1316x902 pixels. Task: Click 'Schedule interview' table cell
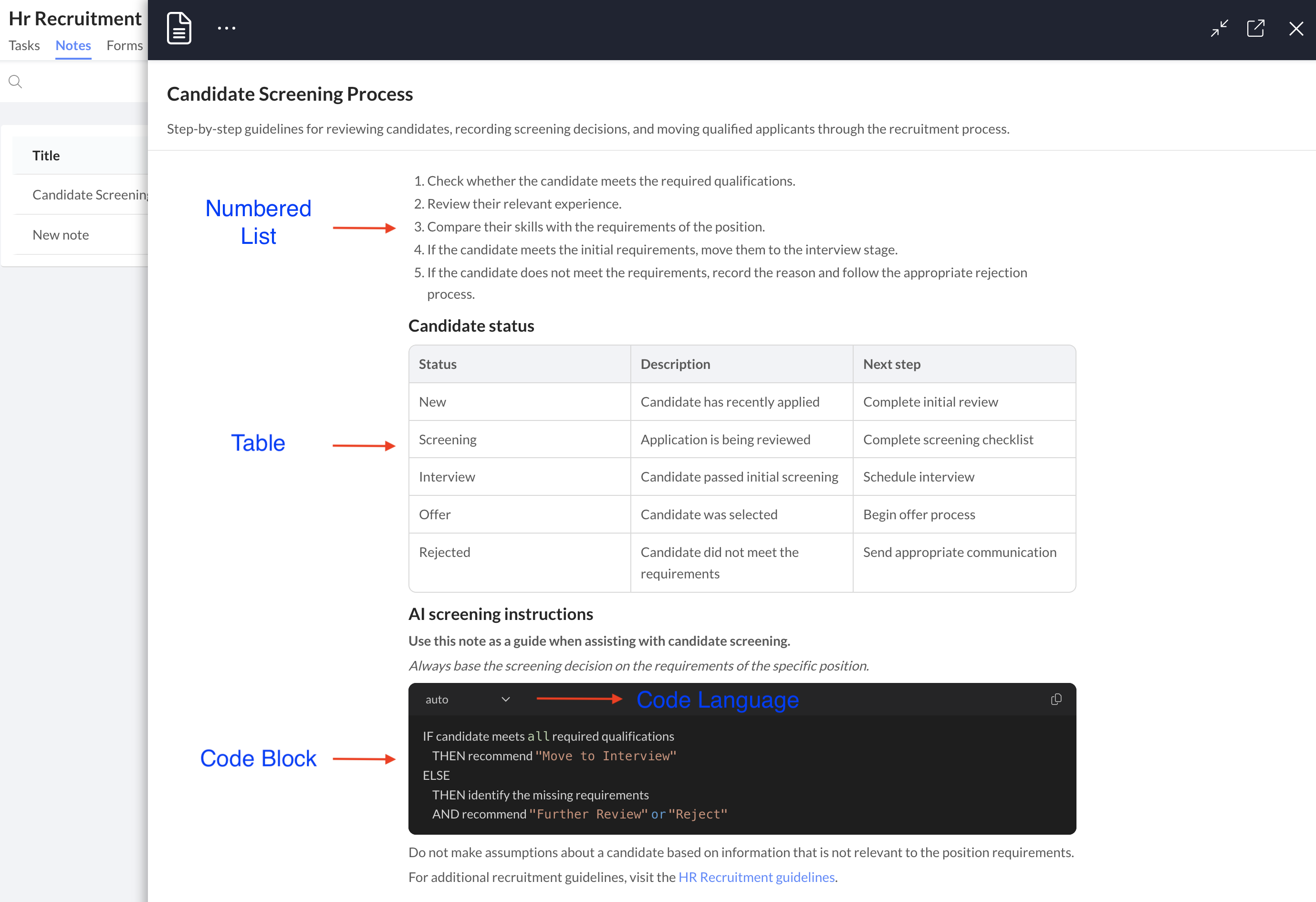click(964, 477)
